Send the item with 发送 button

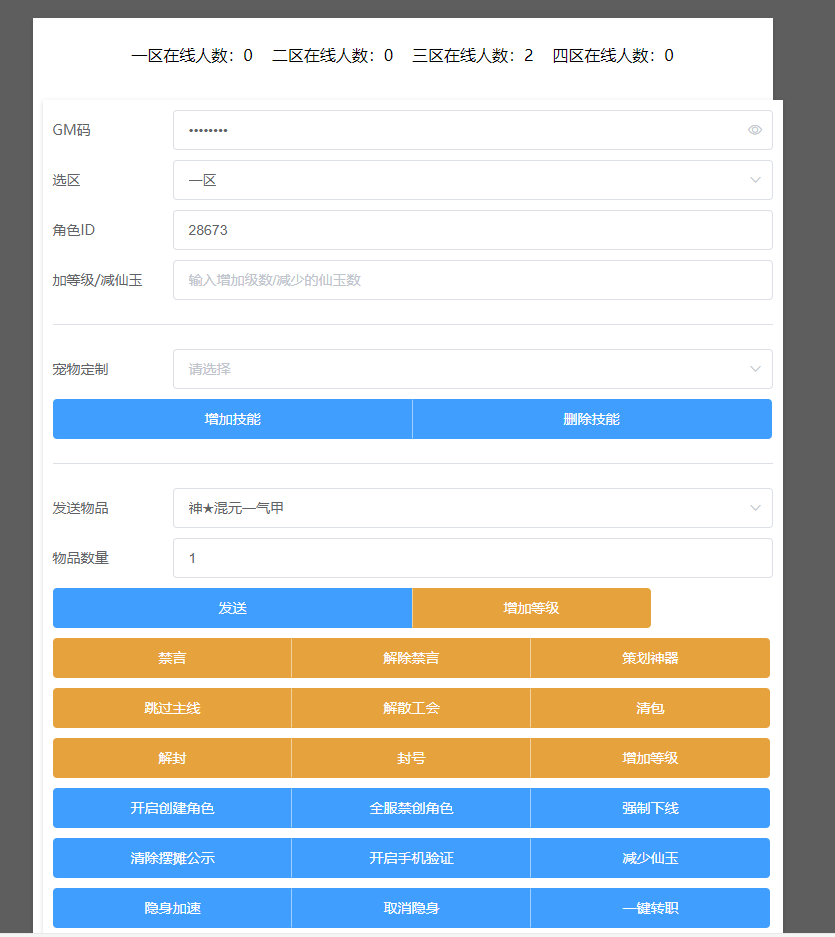click(x=232, y=608)
